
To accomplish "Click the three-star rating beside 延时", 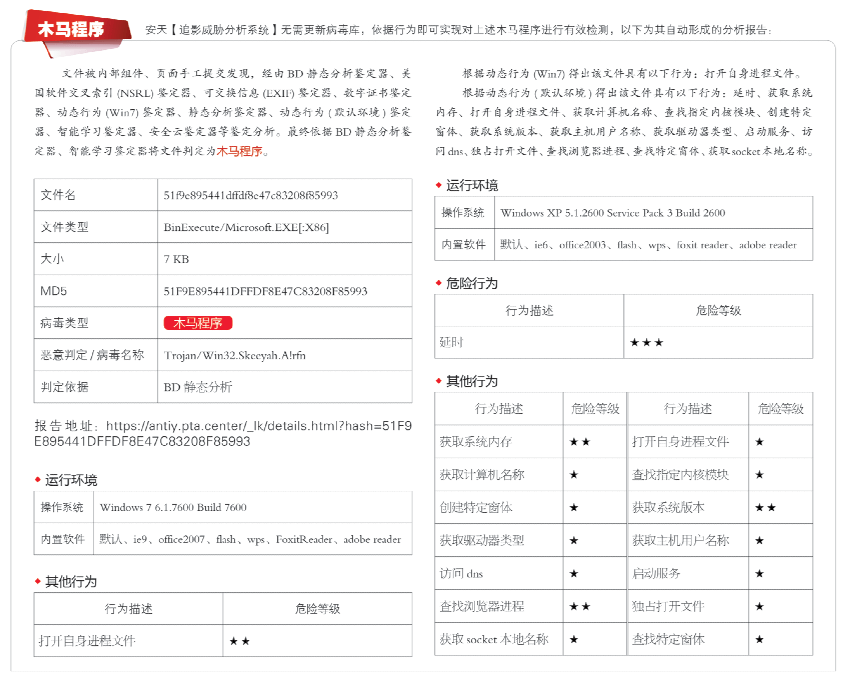I will pos(646,343).
